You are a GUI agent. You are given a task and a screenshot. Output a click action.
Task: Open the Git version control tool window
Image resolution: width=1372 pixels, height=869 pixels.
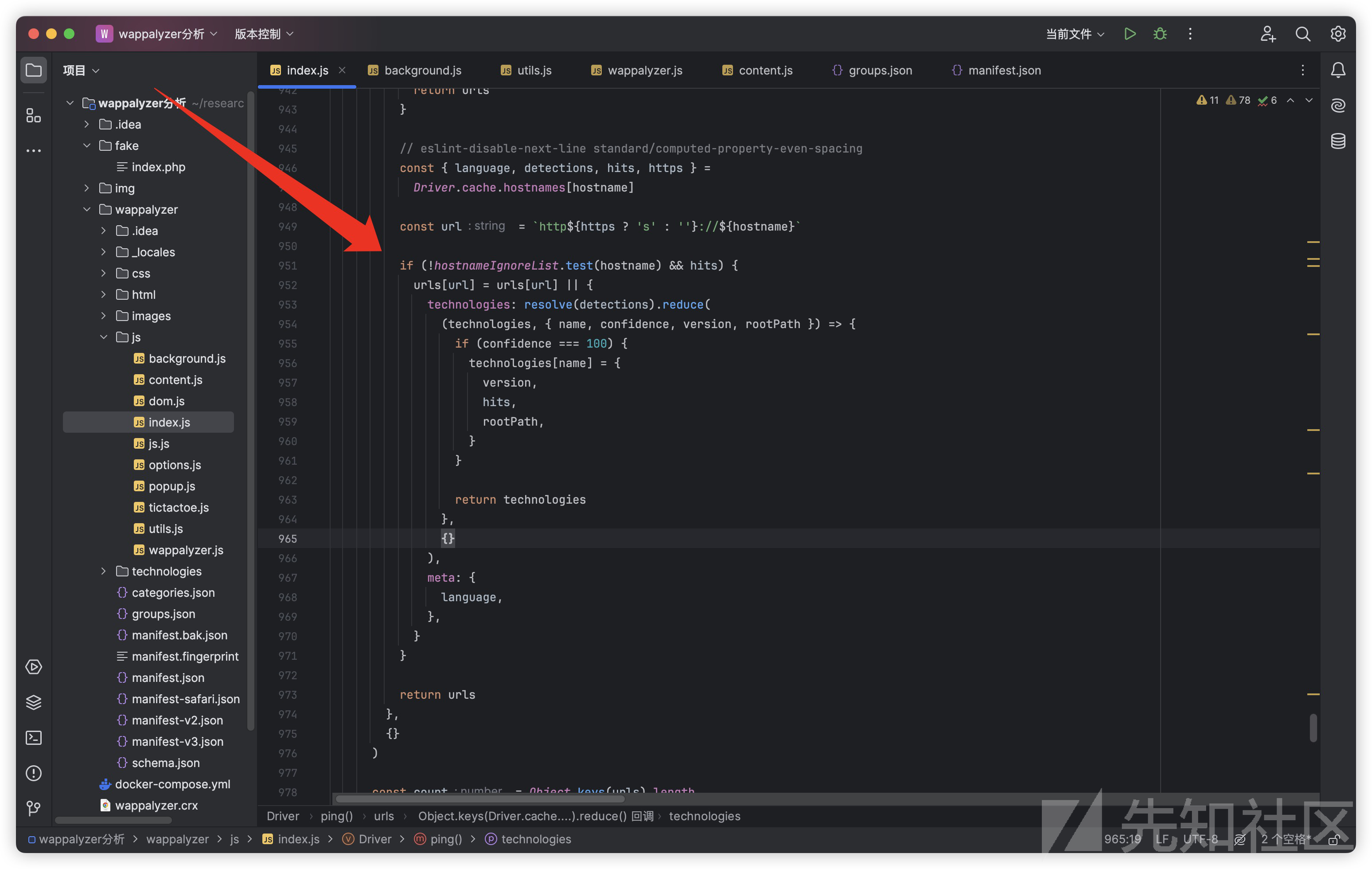[34, 808]
